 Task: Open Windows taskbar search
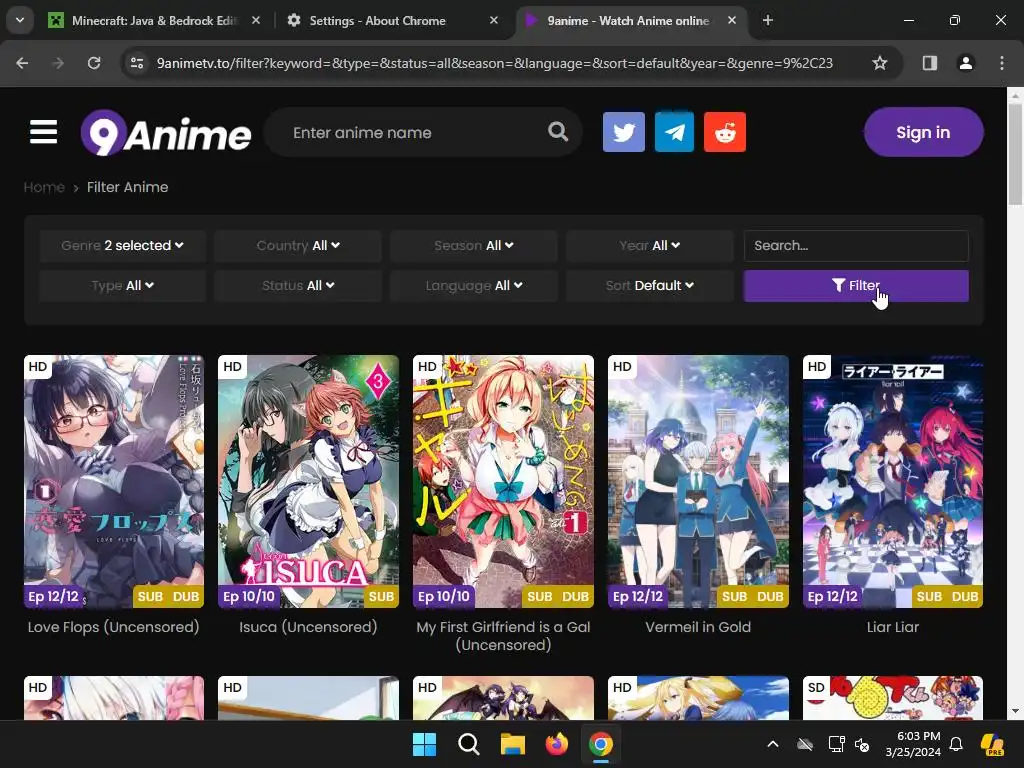[x=469, y=744]
